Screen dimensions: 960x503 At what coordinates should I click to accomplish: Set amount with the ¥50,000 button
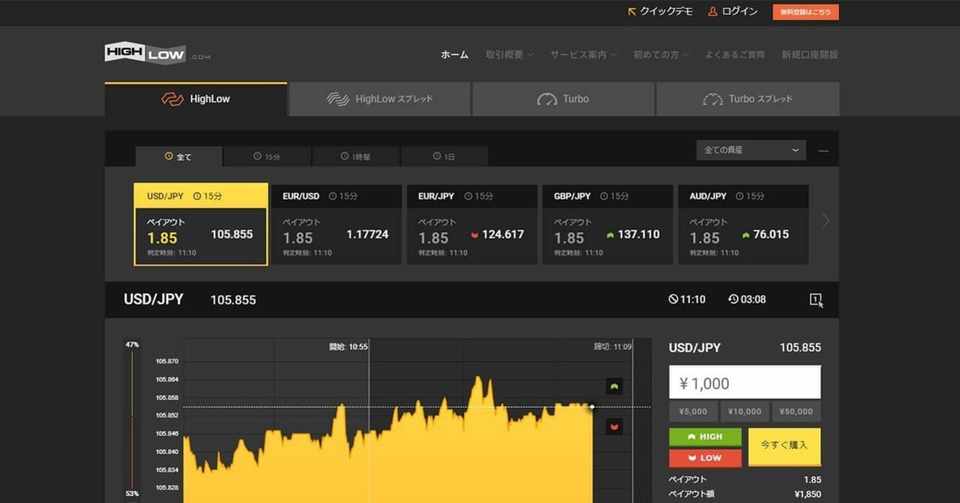click(x=796, y=412)
